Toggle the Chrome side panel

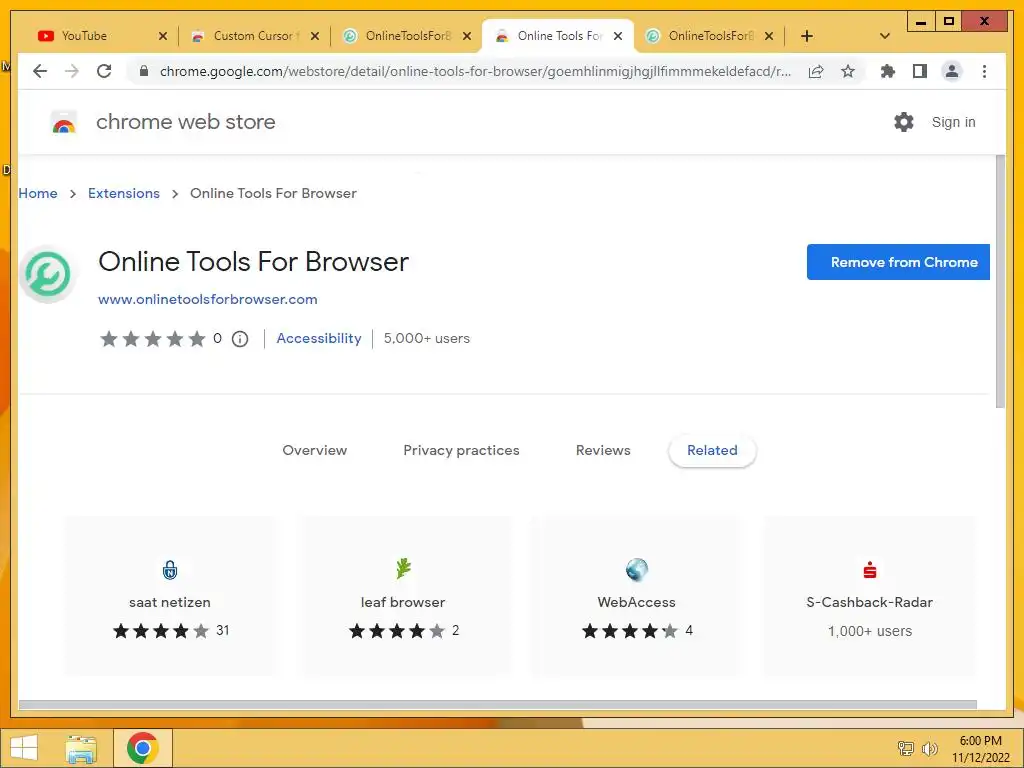[x=920, y=71]
